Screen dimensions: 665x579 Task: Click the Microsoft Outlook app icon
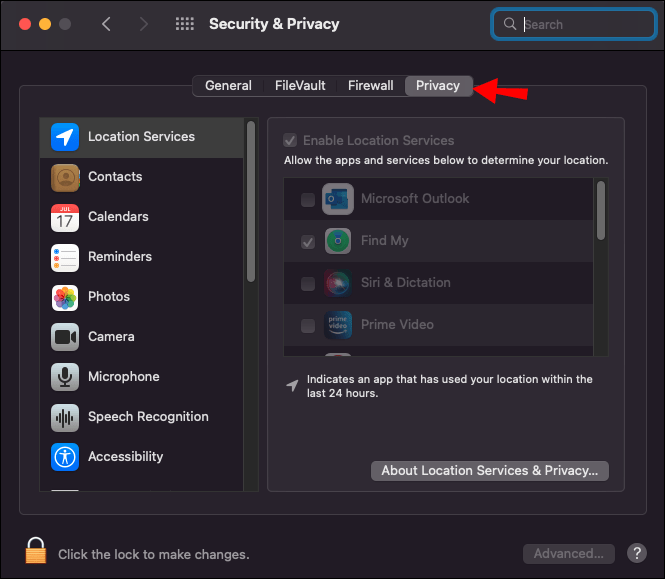[338, 199]
